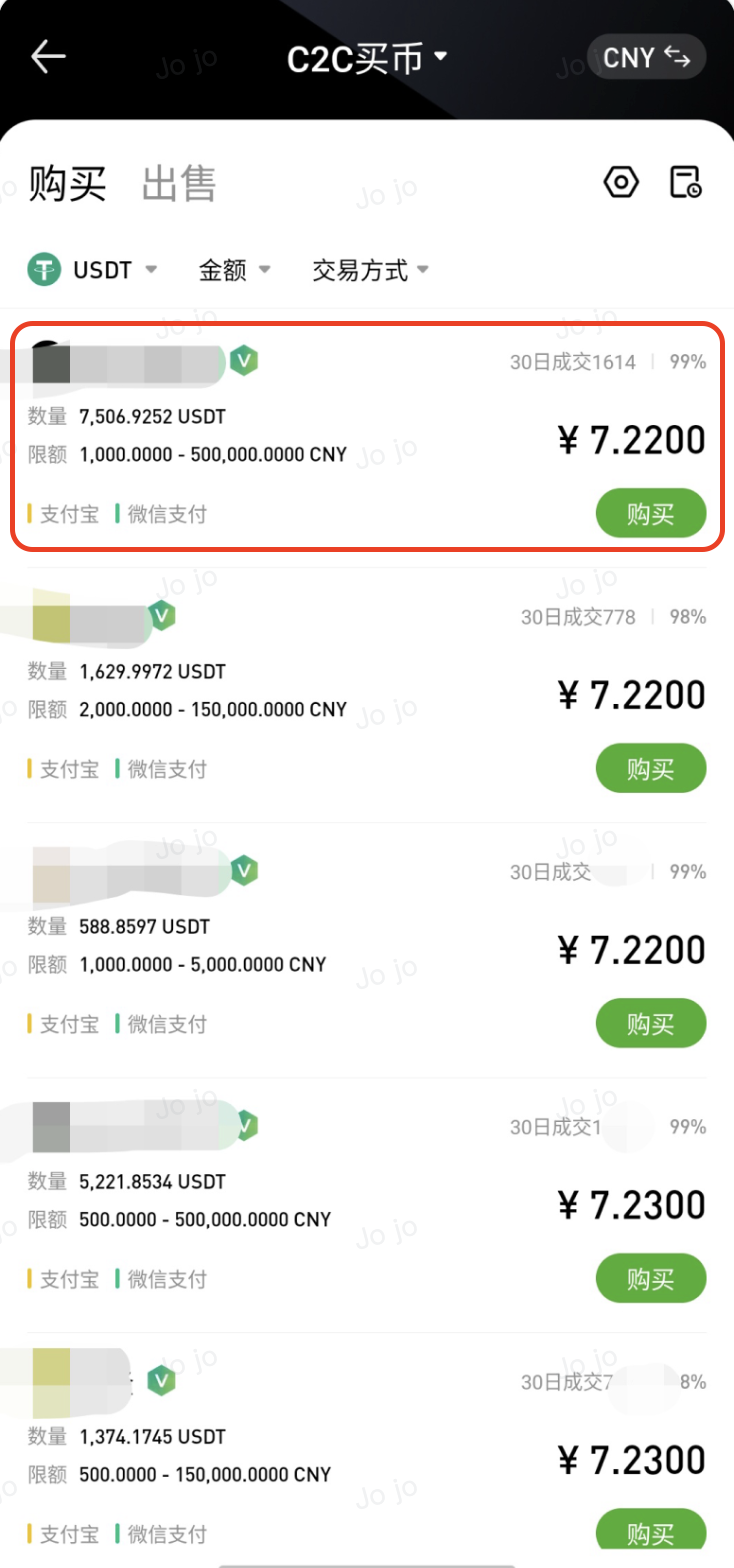Tap the fifth seller's verified badge

click(x=161, y=1381)
